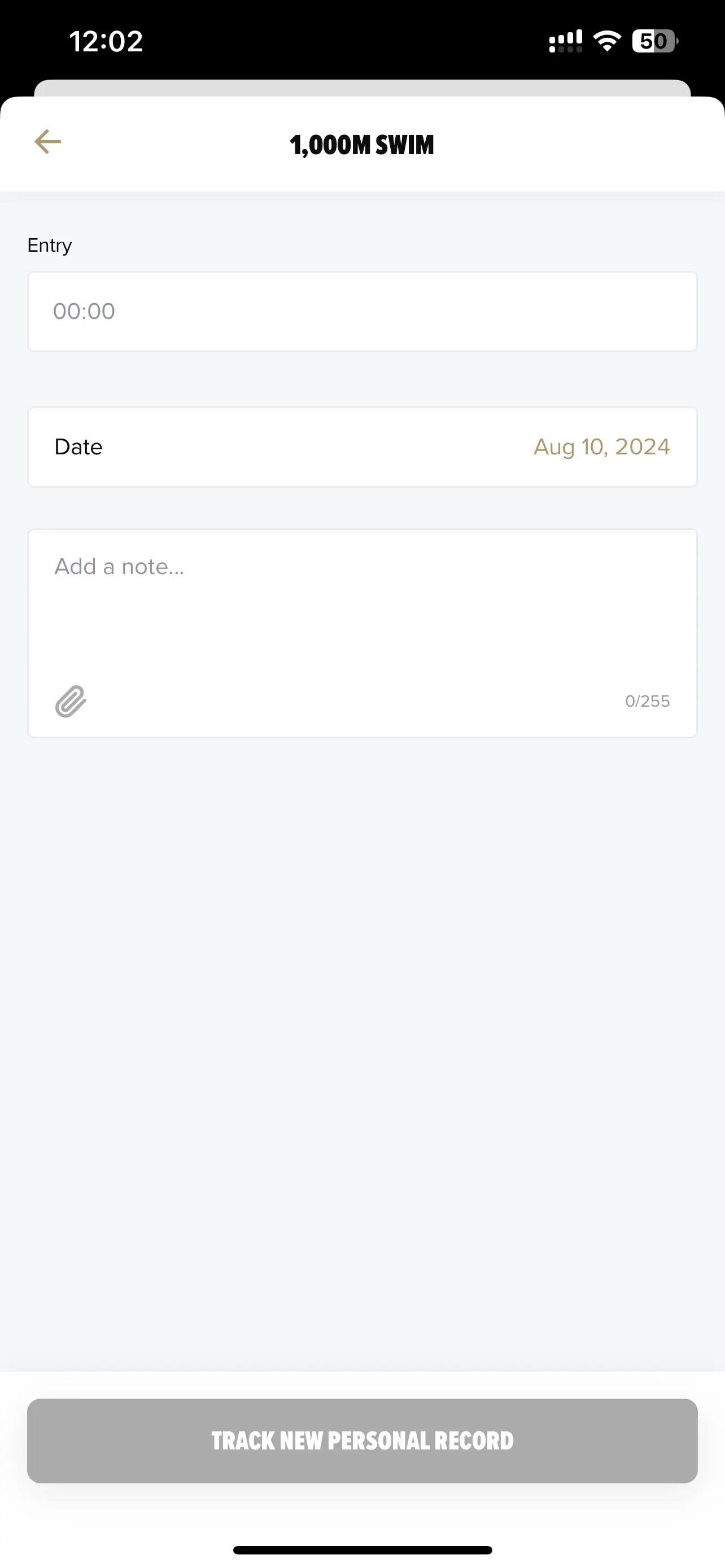Tap the Wi-Fi status icon
Image resolution: width=725 pixels, height=1568 pixels.
[x=607, y=41]
